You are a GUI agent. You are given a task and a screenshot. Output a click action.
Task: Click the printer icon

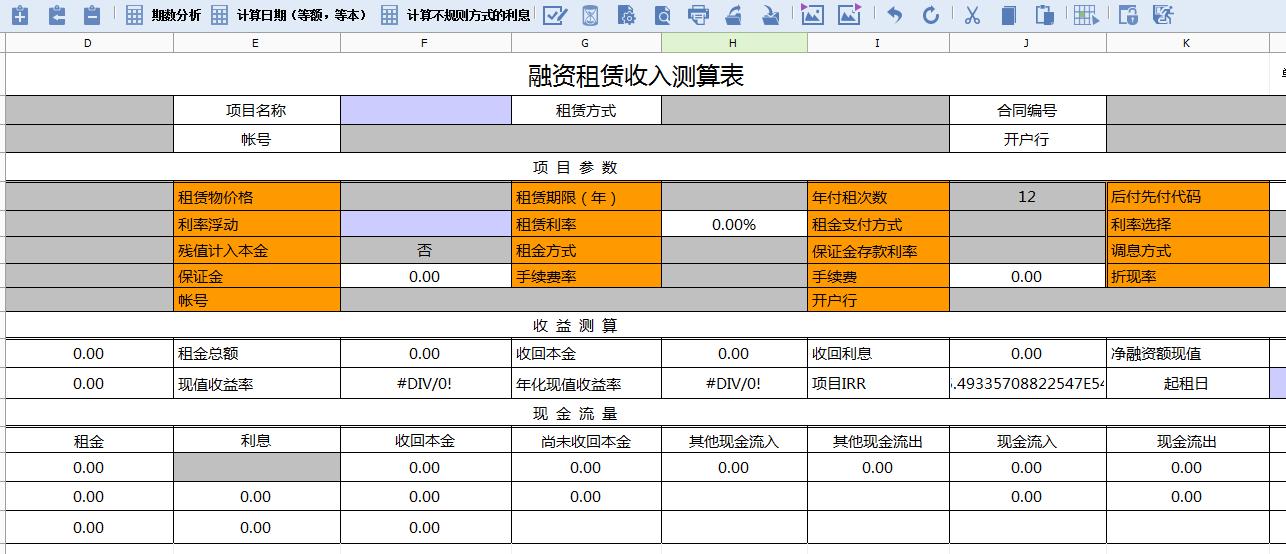point(698,15)
